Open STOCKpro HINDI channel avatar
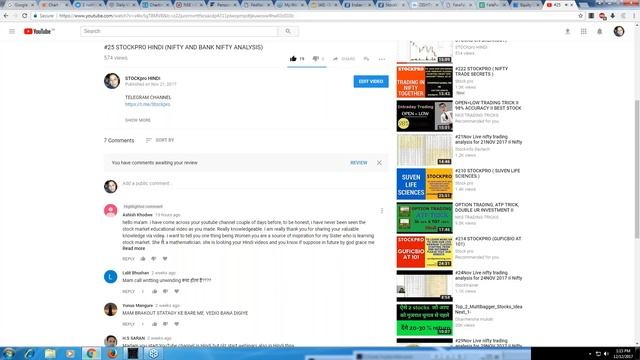The height and width of the screenshot is (360, 640). pos(112,81)
